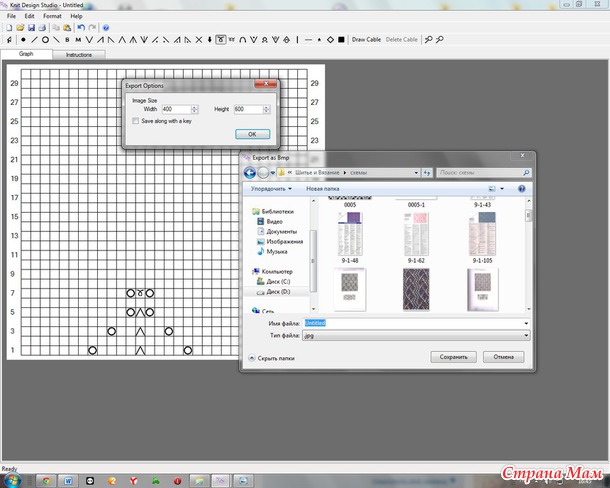Image resolution: width=610 pixels, height=488 pixels.
Task: Open the Edit menu
Action: 30,16
